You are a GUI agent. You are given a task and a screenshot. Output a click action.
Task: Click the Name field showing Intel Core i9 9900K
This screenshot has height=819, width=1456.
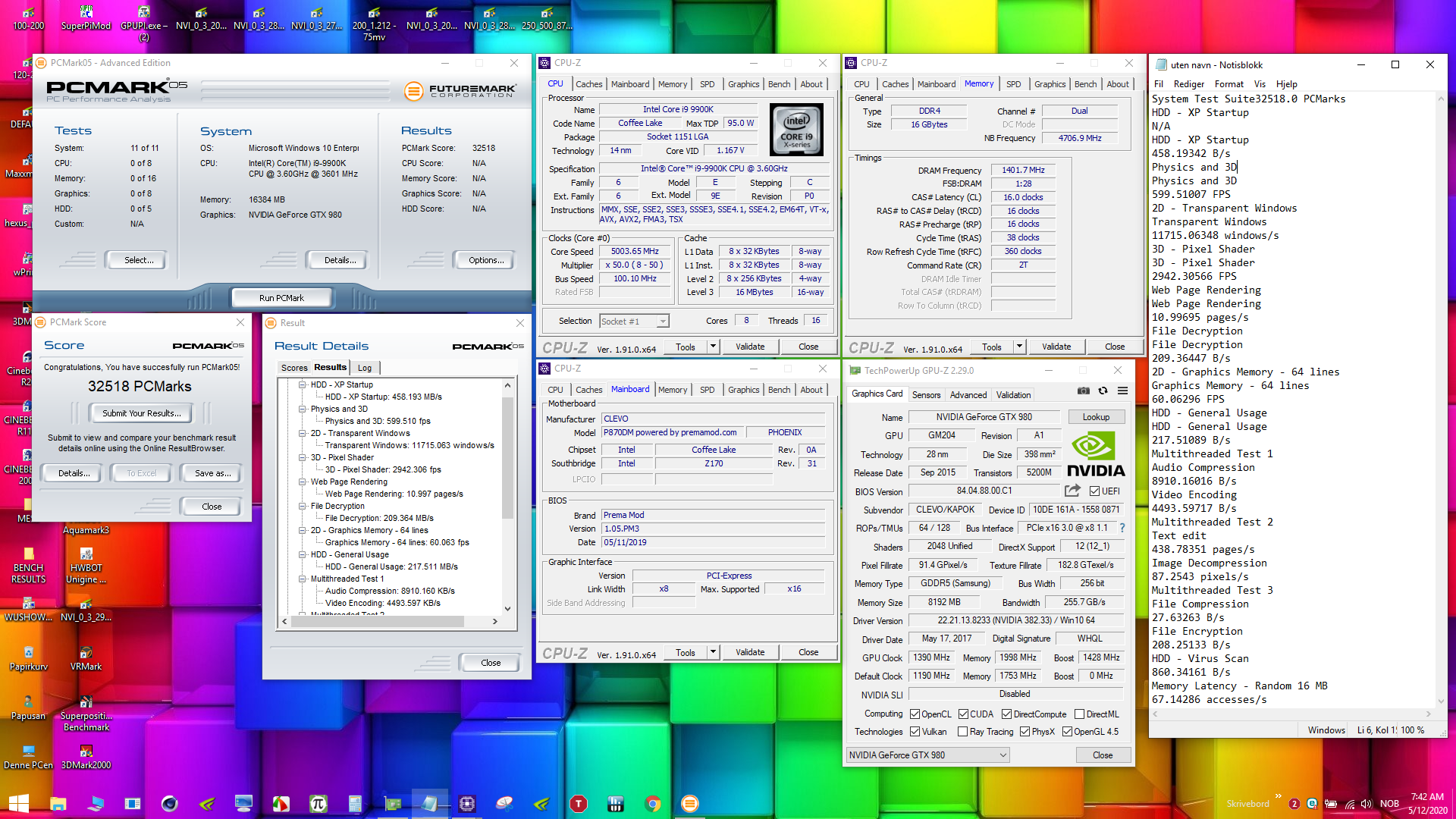click(x=678, y=109)
